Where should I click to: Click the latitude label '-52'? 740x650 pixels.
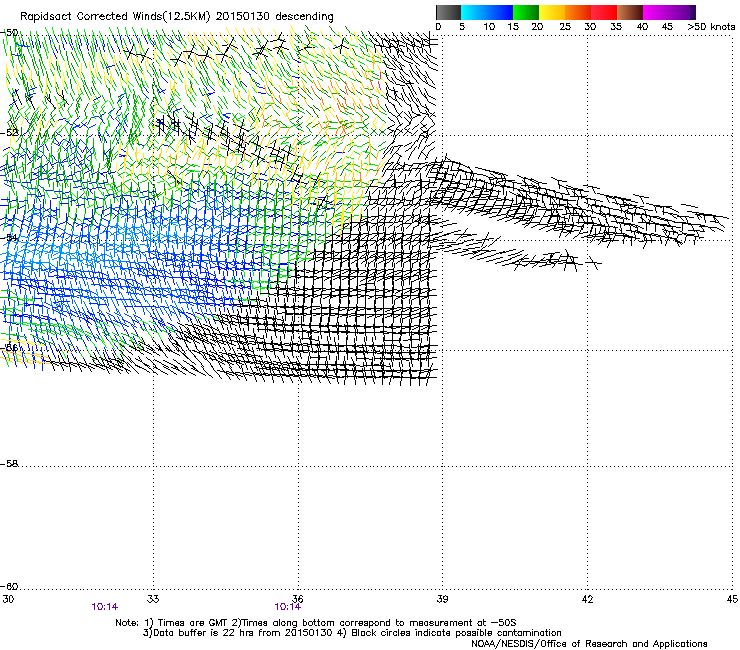[9, 133]
